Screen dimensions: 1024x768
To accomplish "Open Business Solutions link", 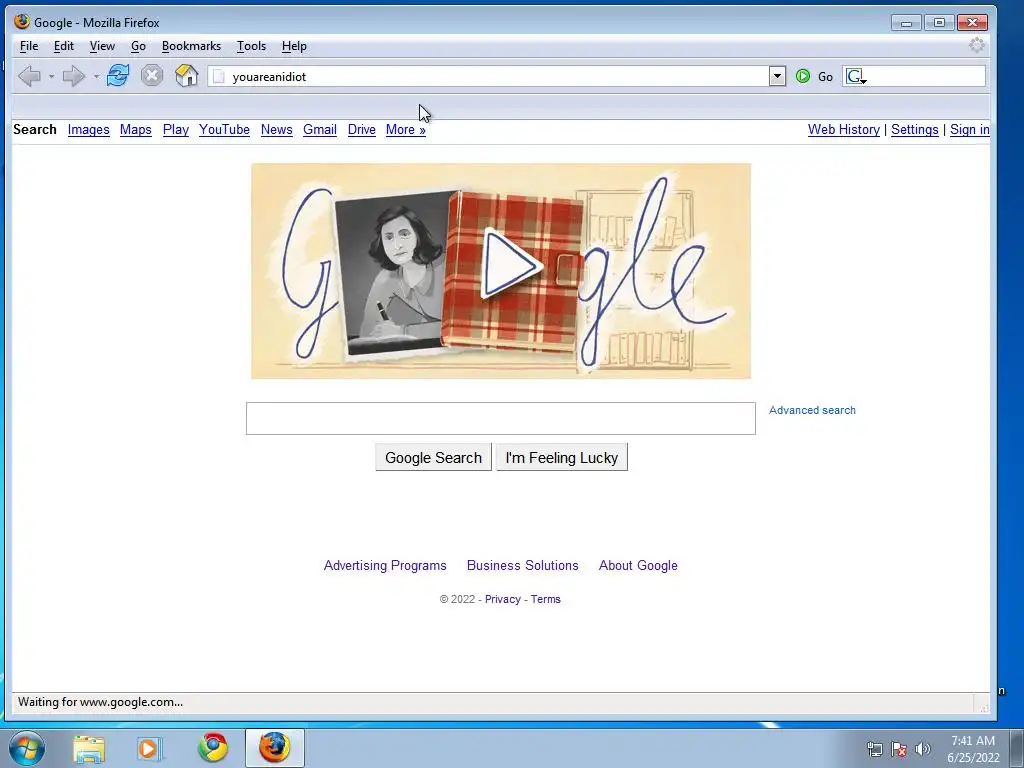I will click(522, 566).
